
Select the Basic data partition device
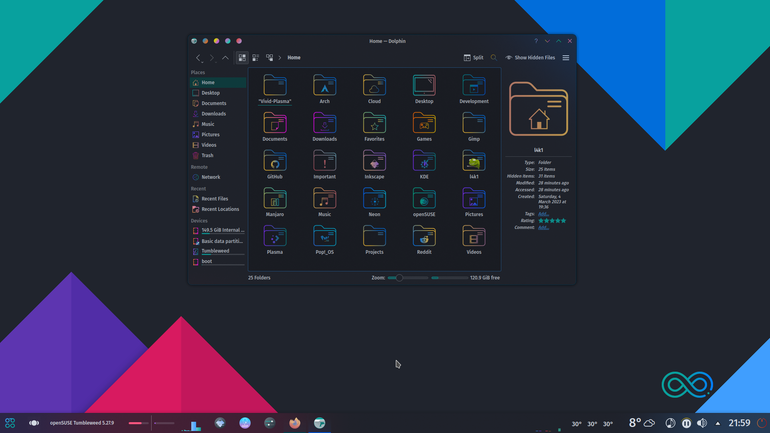[218, 241]
